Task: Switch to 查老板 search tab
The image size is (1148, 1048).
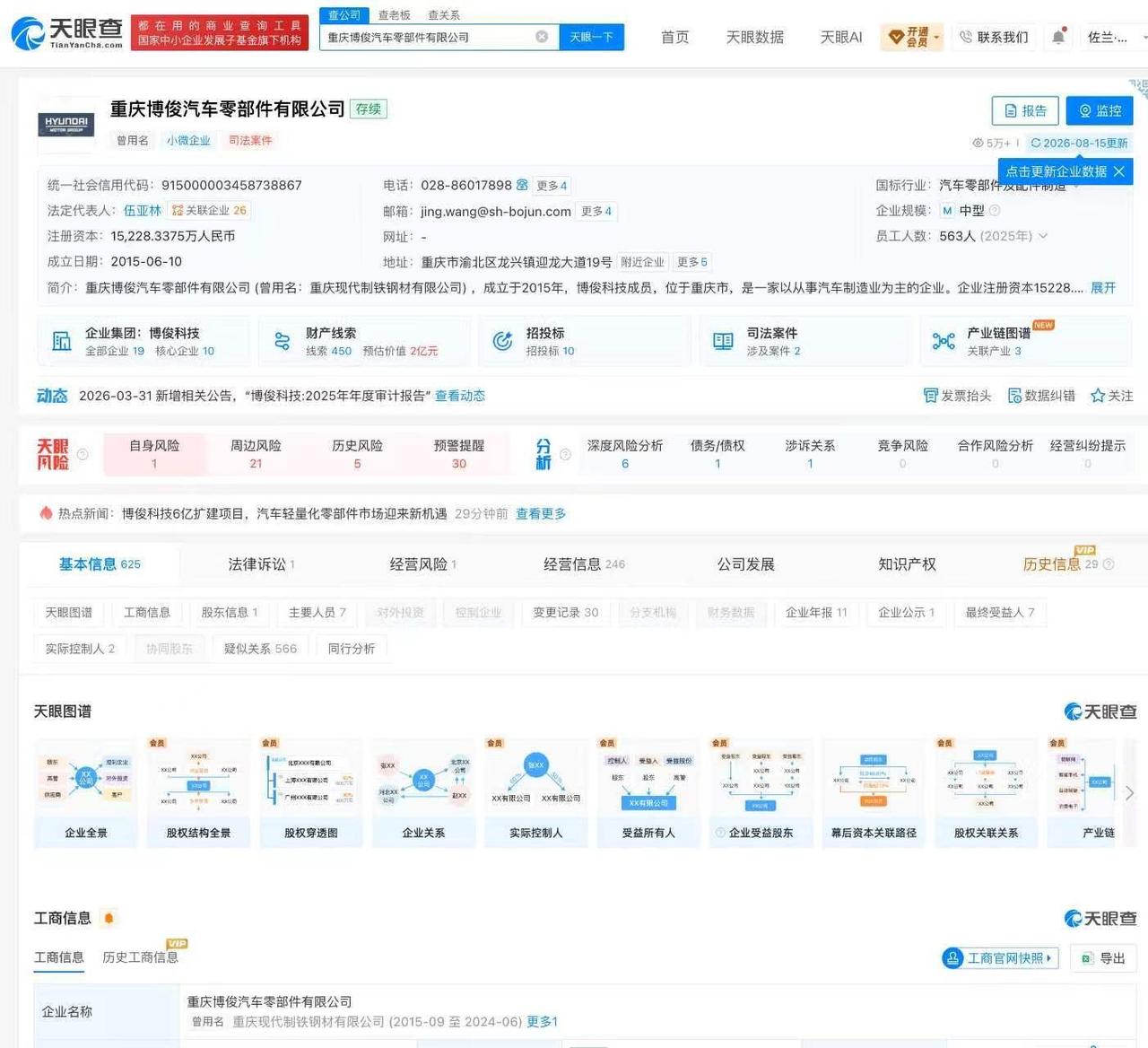Action: pyautogui.click(x=394, y=15)
